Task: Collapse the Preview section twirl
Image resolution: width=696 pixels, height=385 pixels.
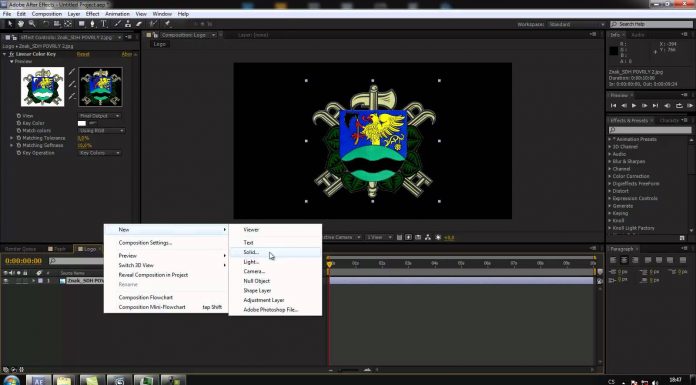Action: point(12,61)
